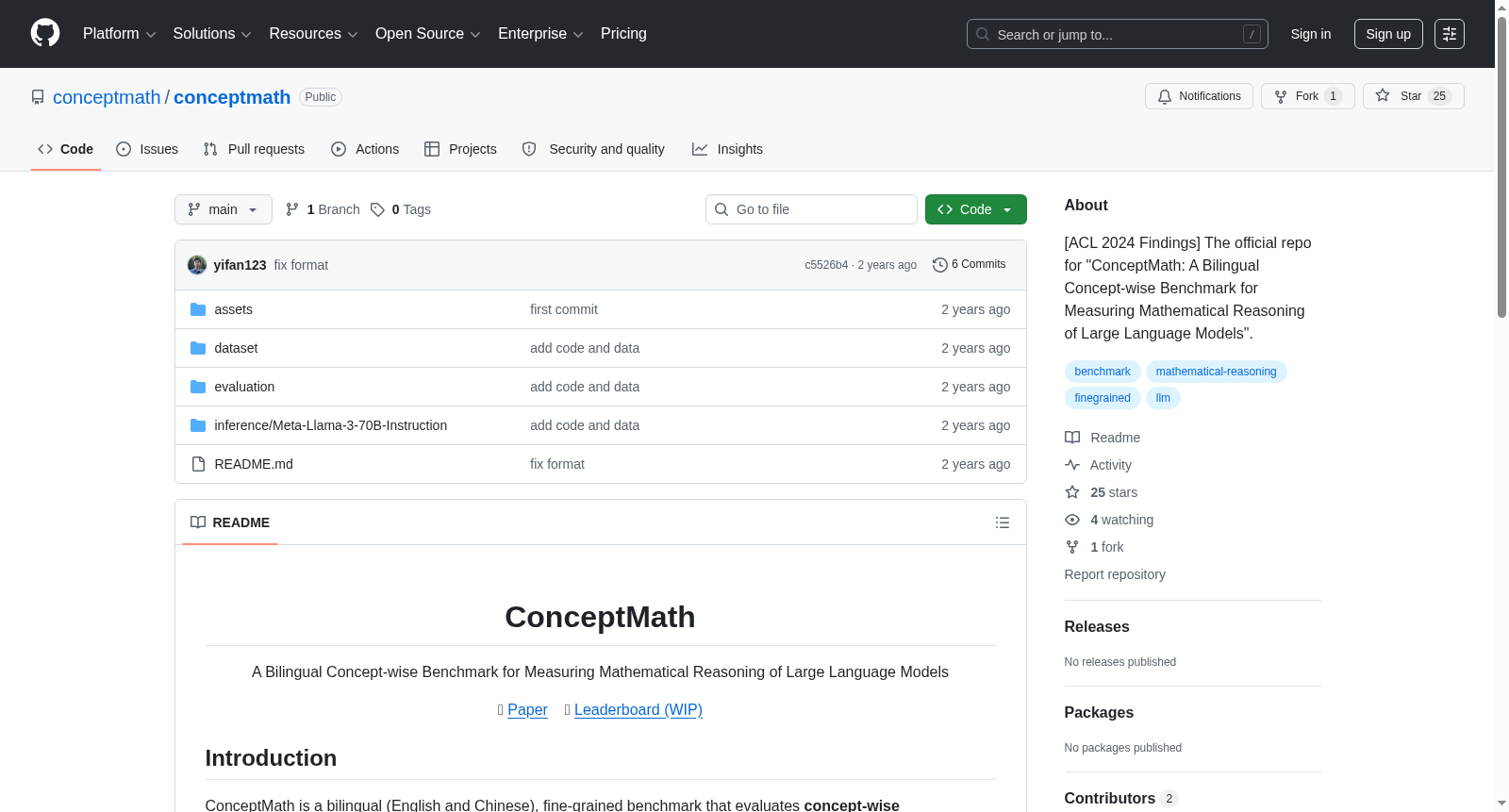Select the README tab heading
This screenshot has height=812, width=1509.
pos(230,522)
